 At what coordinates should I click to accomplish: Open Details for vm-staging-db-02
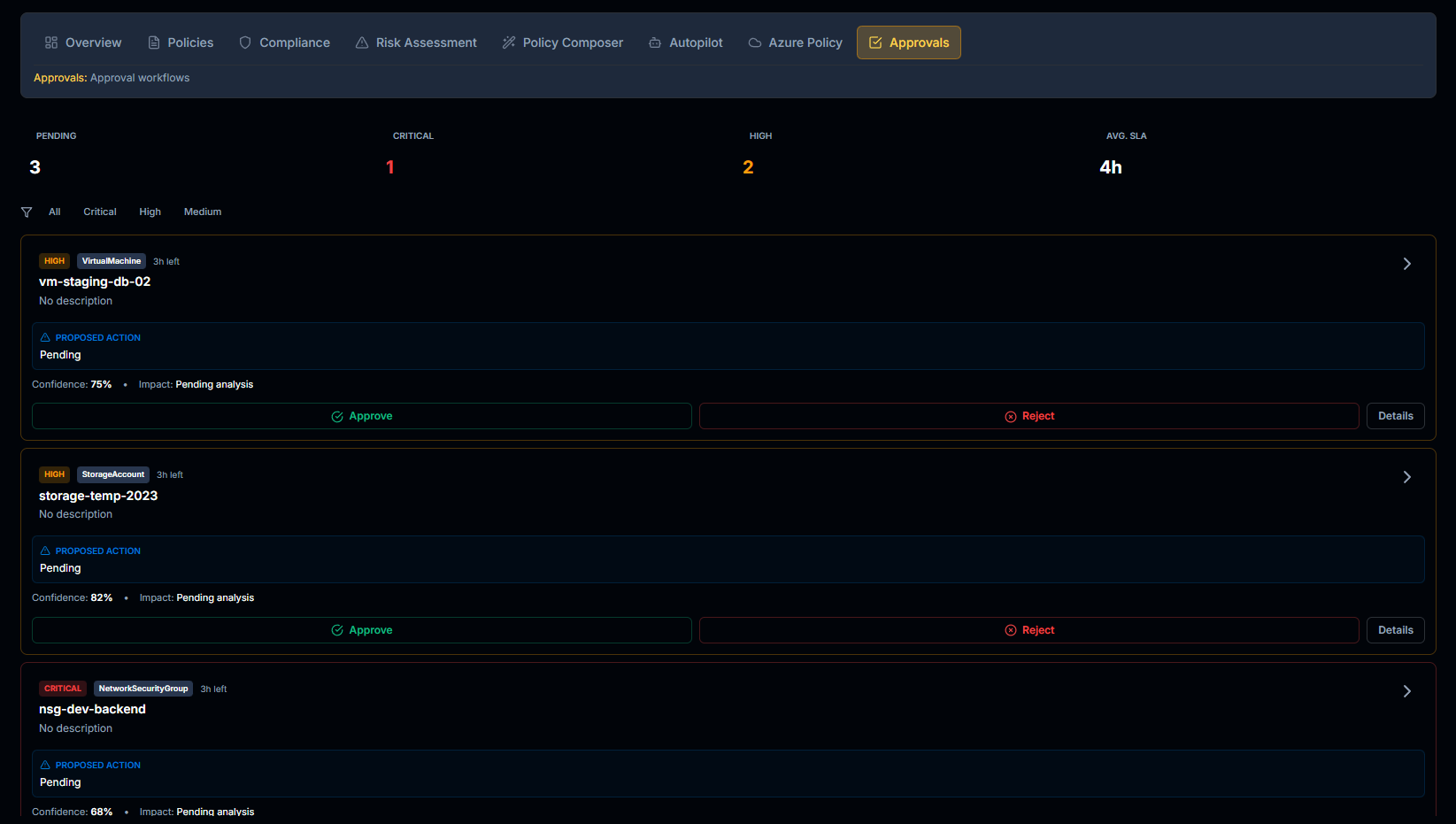point(1396,416)
